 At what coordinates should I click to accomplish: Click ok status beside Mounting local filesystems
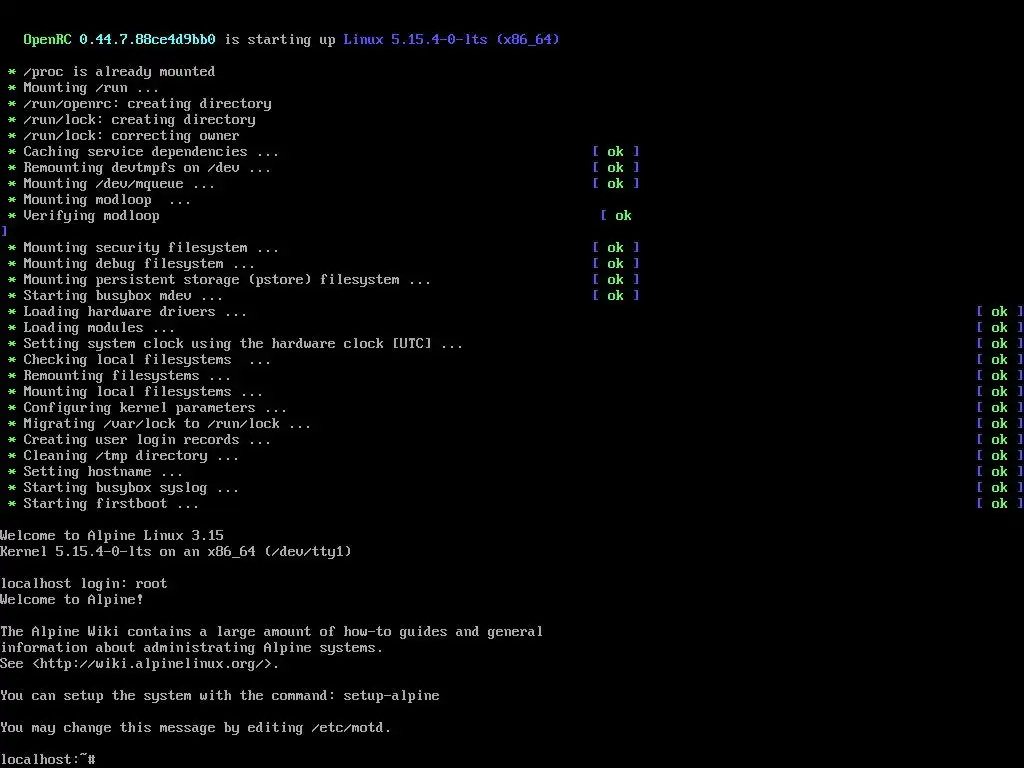pos(999,391)
